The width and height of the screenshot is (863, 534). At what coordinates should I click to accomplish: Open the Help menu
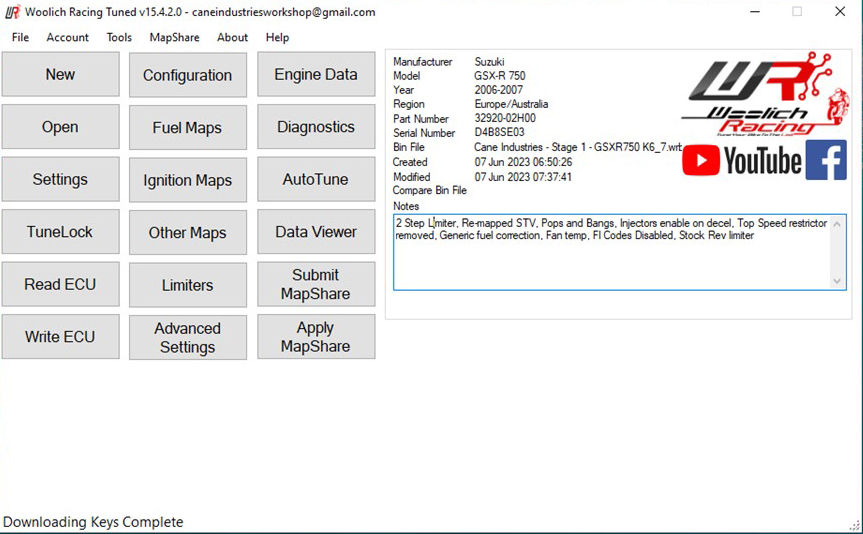point(277,37)
